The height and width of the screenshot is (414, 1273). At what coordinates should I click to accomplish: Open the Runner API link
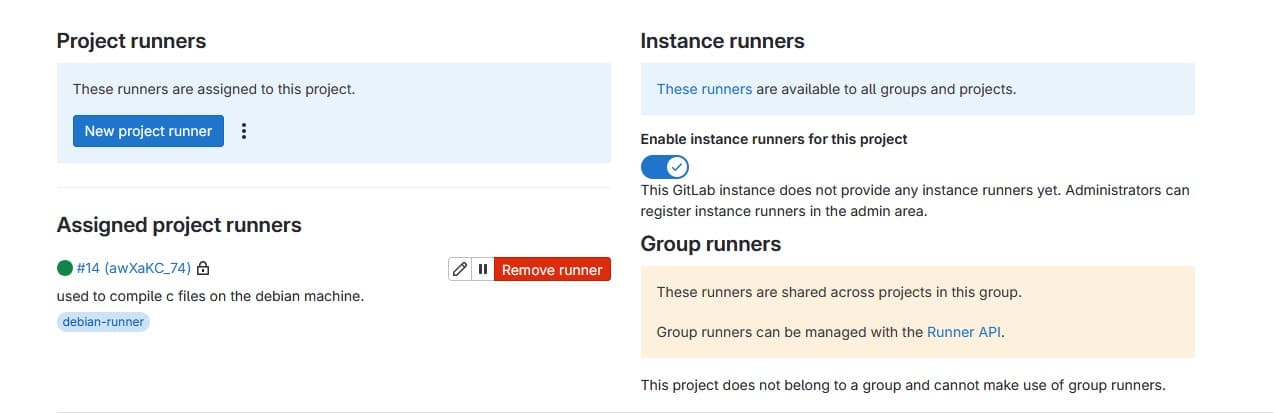tap(964, 332)
